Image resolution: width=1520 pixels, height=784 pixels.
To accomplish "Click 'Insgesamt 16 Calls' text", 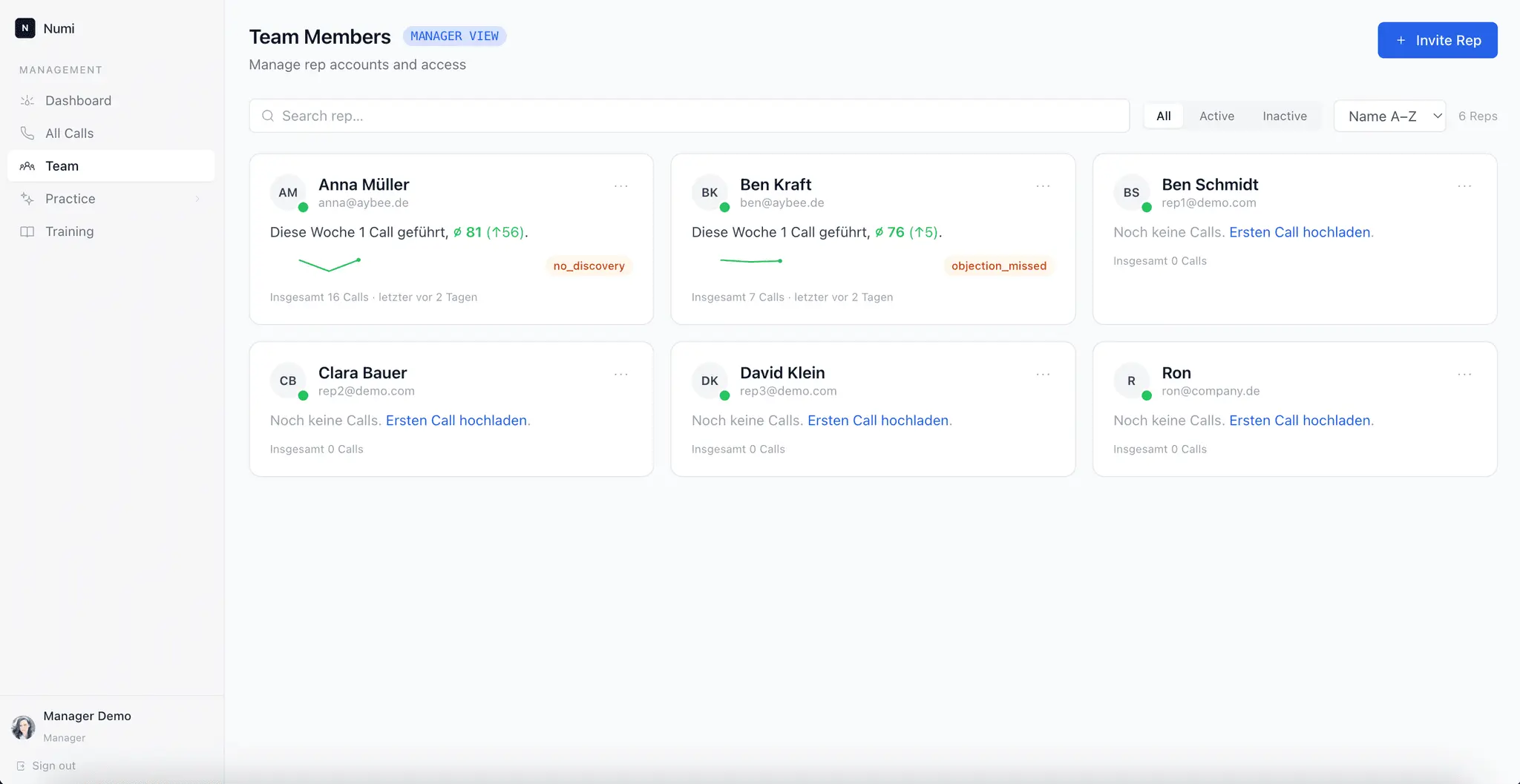I will pos(319,297).
